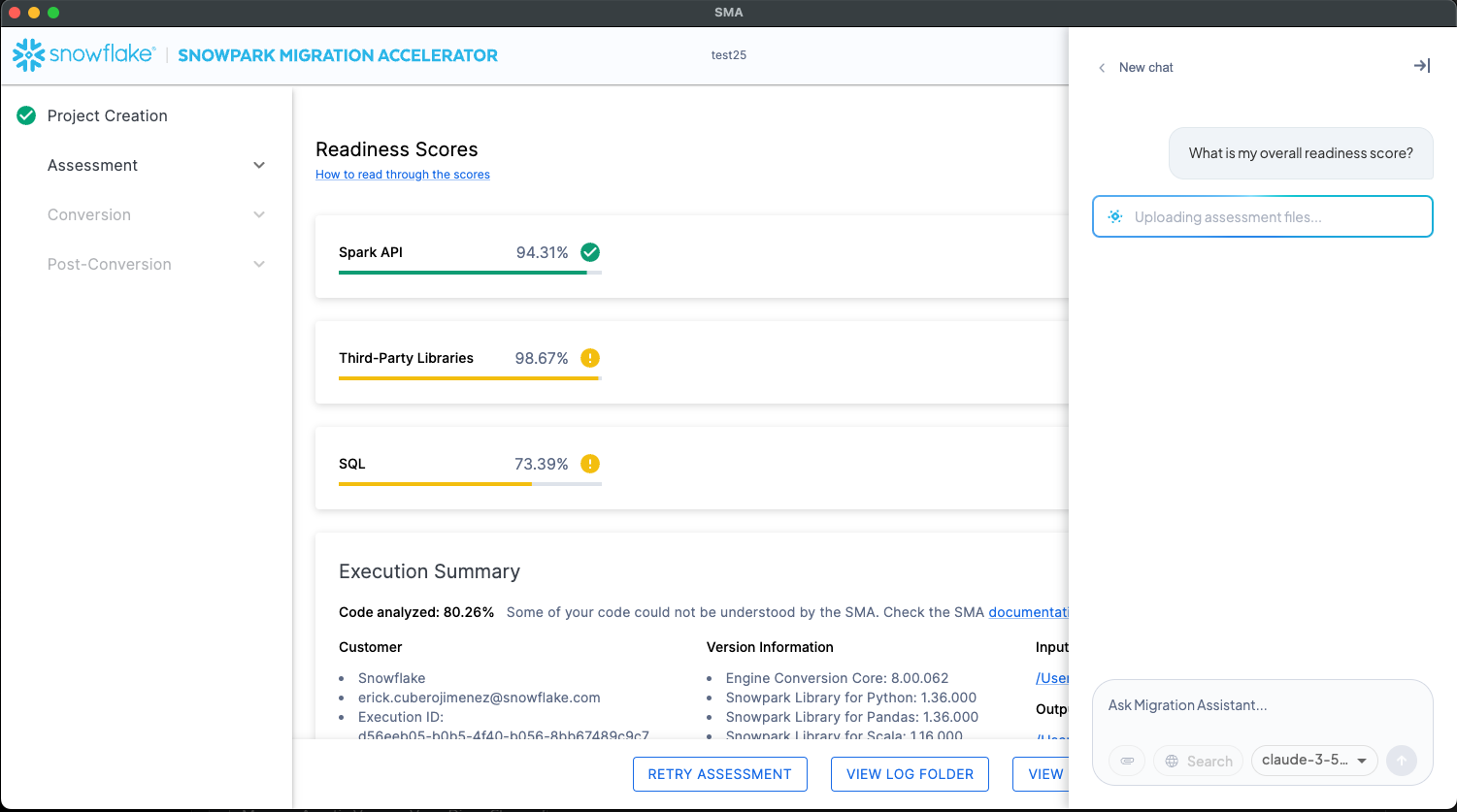The width and height of the screenshot is (1457, 812).
Task: Send the chat message with arrow icon
Action: click(x=1402, y=761)
